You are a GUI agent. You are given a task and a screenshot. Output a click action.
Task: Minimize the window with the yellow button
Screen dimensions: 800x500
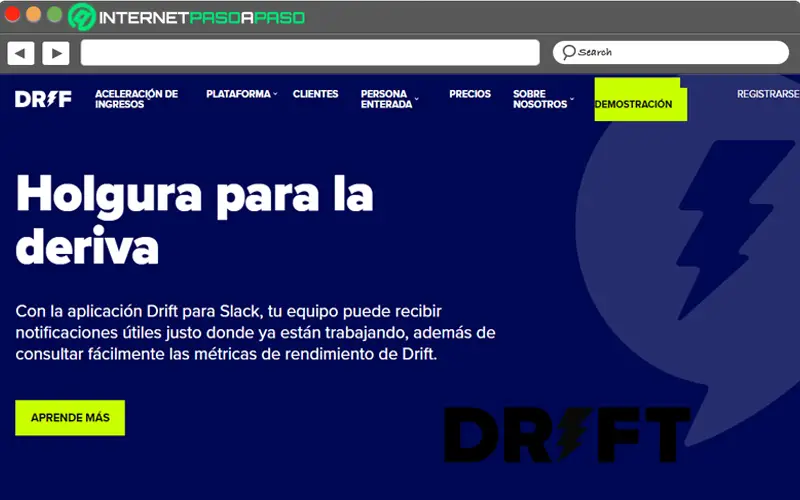tap(33, 14)
